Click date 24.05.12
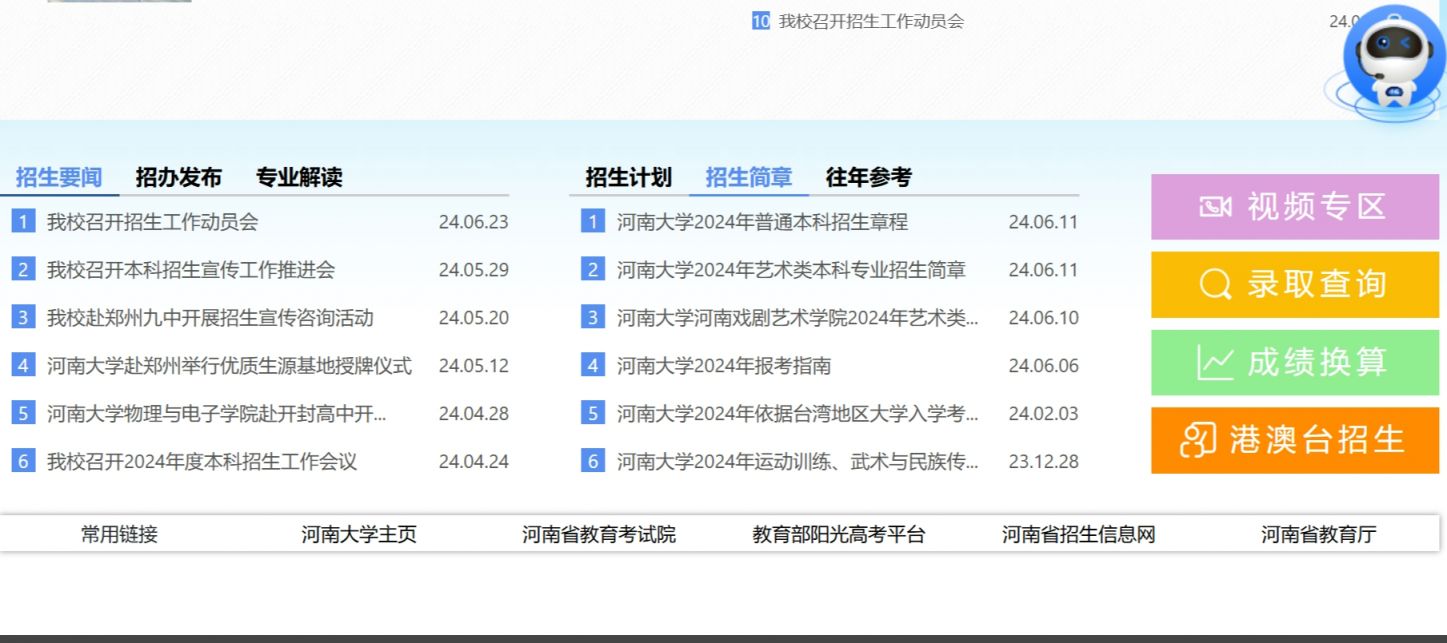The height and width of the screenshot is (643, 1447). click(x=474, y=366)
